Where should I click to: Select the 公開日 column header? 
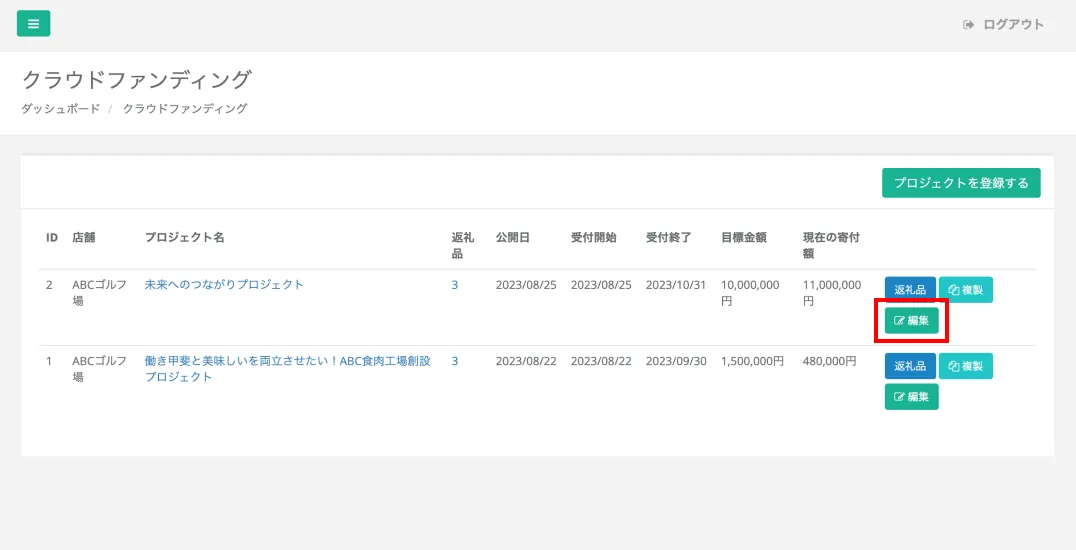[512, 238]
